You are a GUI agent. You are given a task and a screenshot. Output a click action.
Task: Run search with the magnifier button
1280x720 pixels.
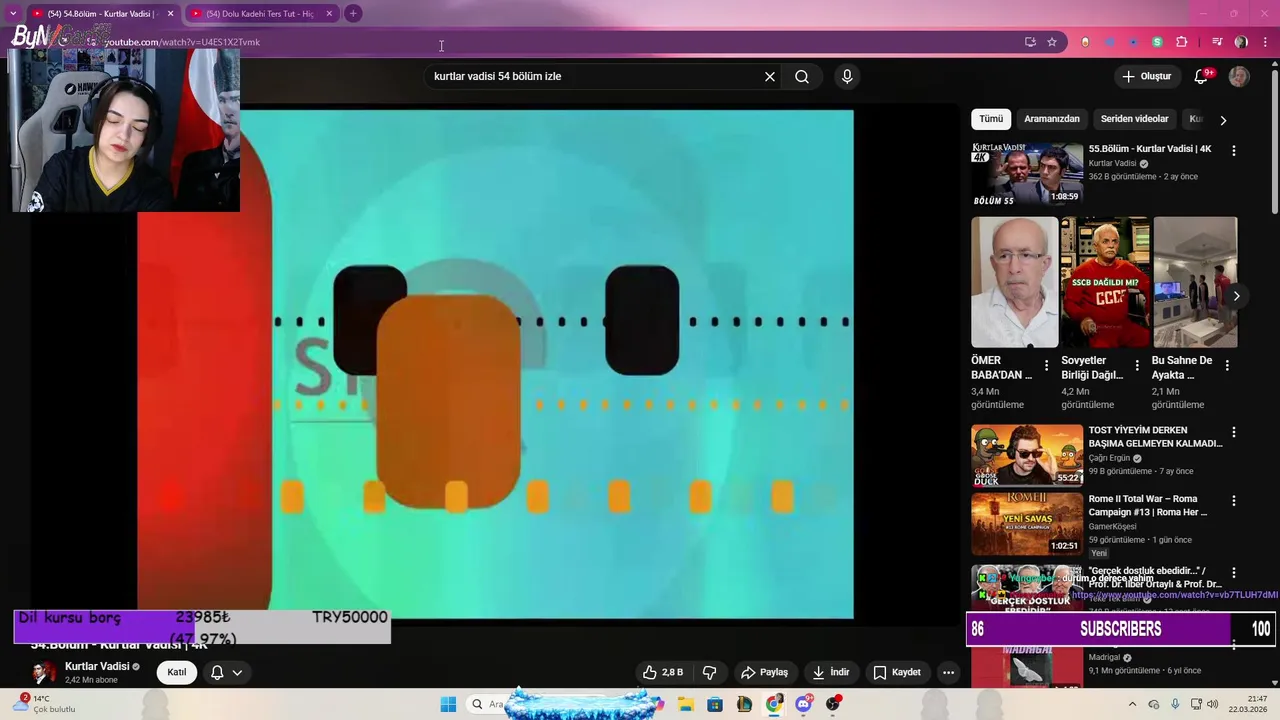802,76
